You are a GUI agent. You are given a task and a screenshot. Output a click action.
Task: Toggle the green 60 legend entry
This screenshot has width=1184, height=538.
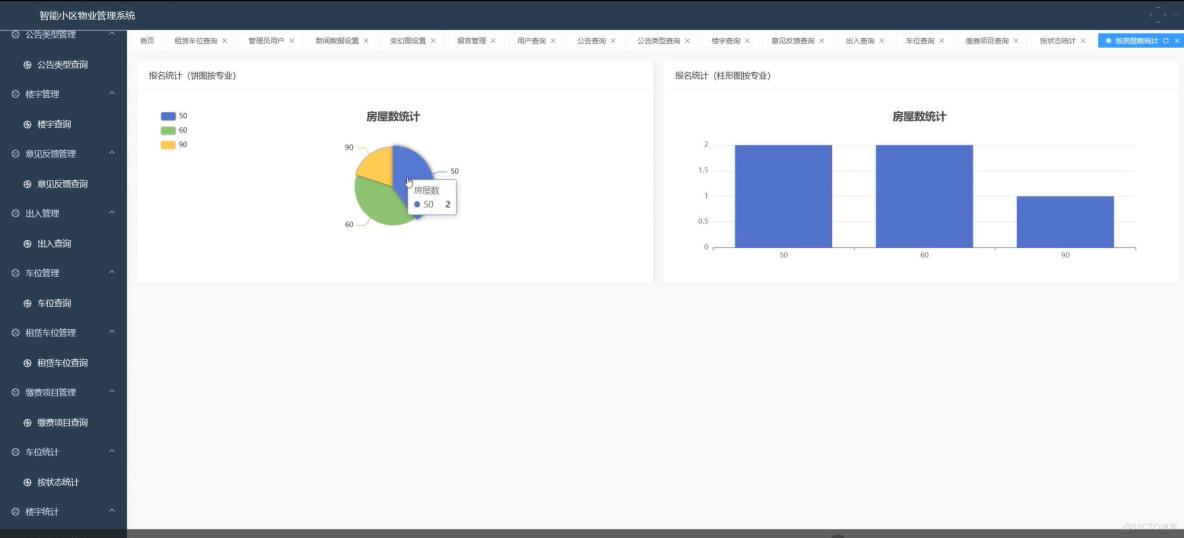click(174, 131)
